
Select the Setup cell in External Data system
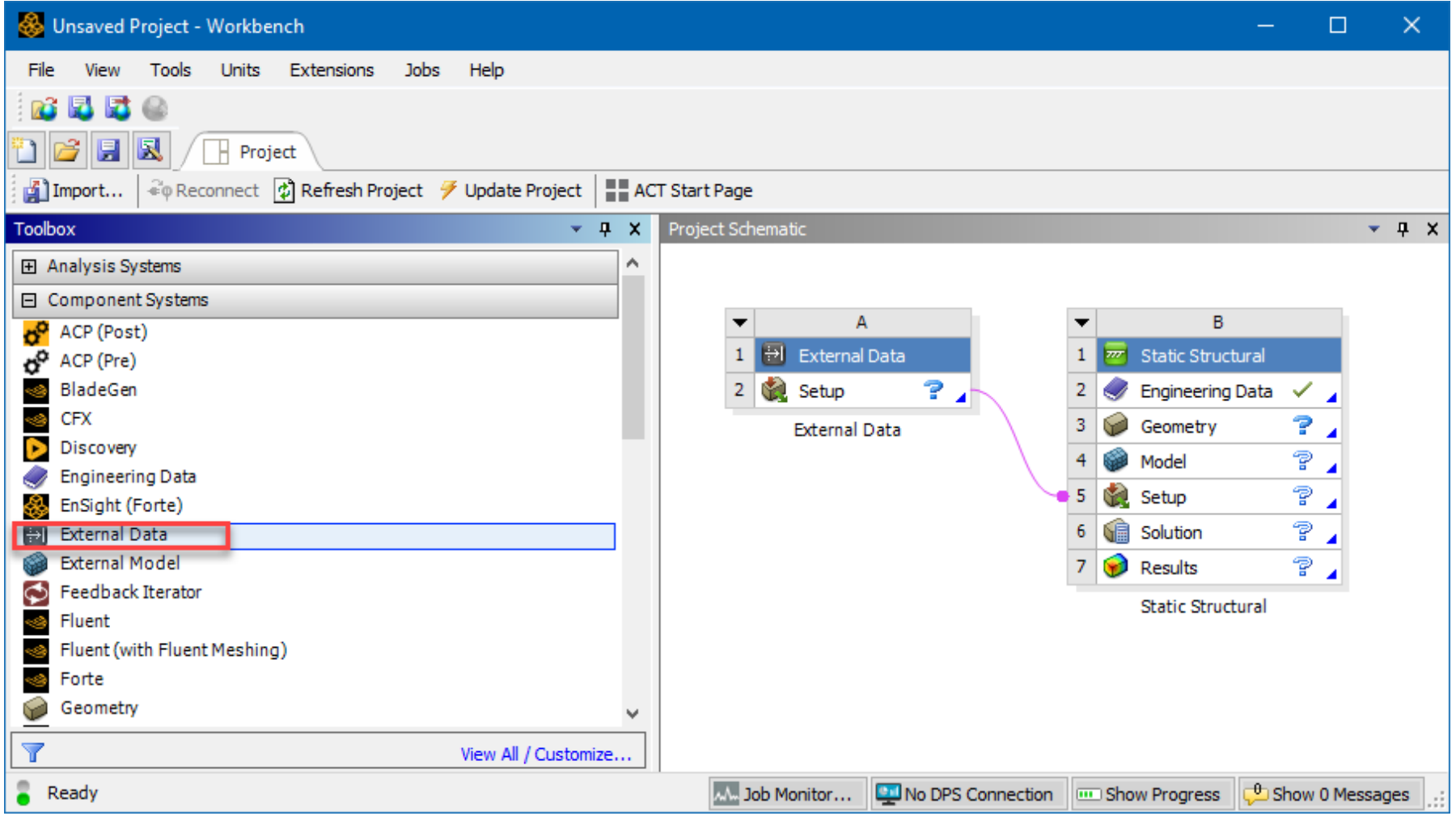[x=862, y=391]
